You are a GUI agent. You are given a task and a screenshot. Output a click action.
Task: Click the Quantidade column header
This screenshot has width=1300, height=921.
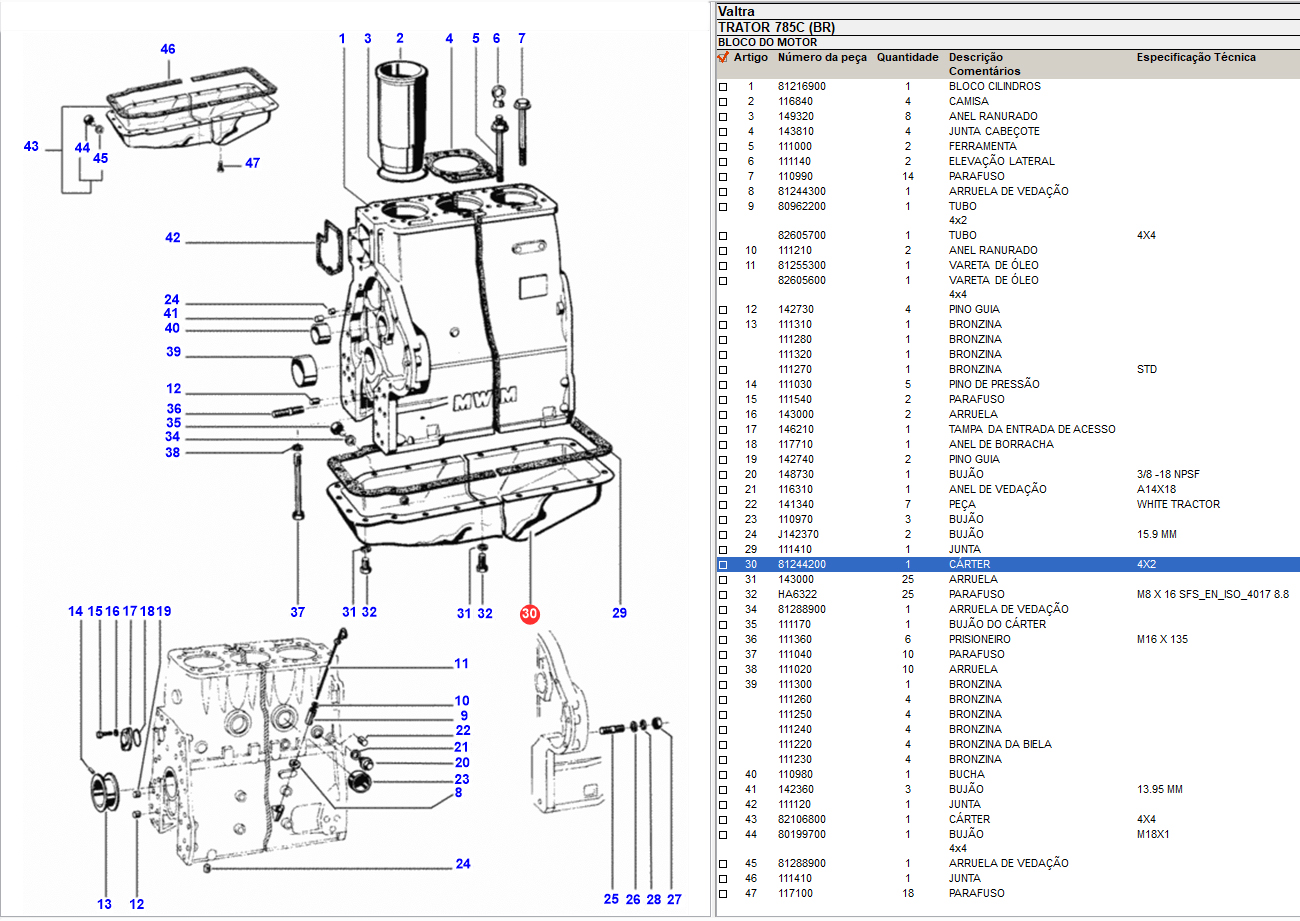point(907,57)
